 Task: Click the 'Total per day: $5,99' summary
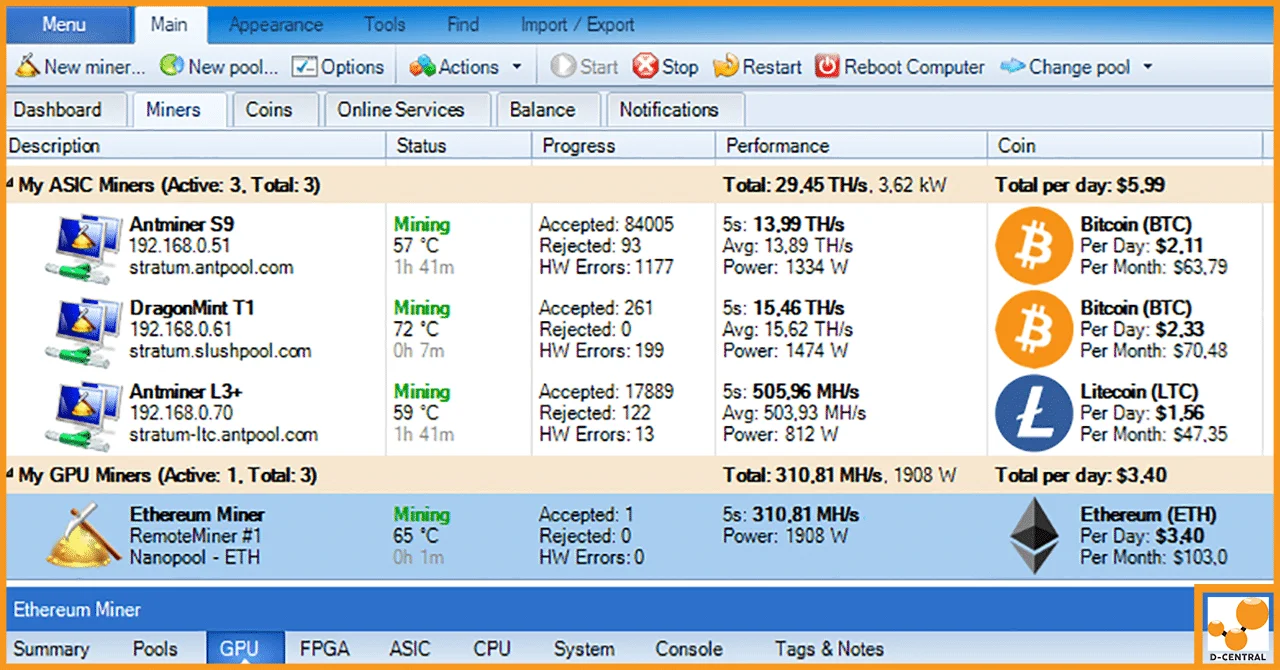1080,185
